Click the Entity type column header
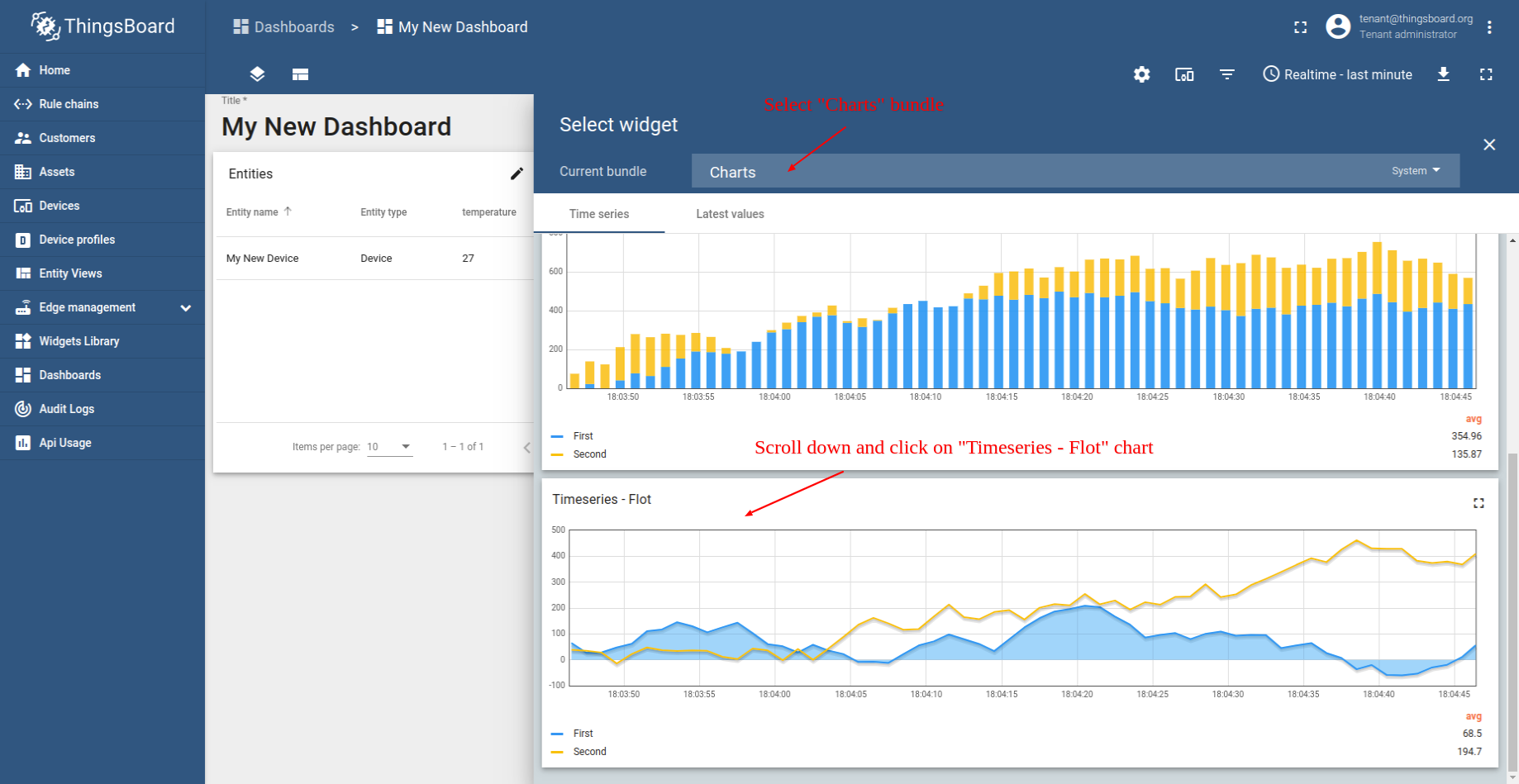This screenshot has height=784, width=1519. point(383,212)
